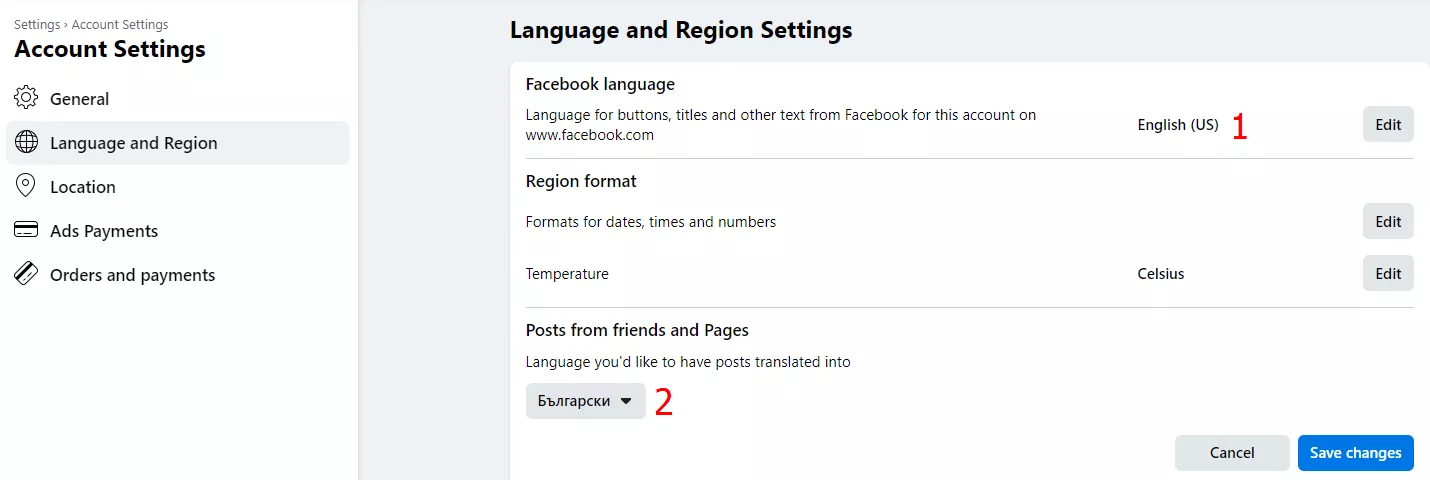Edit formats for dates, times and numbers

1388,222
